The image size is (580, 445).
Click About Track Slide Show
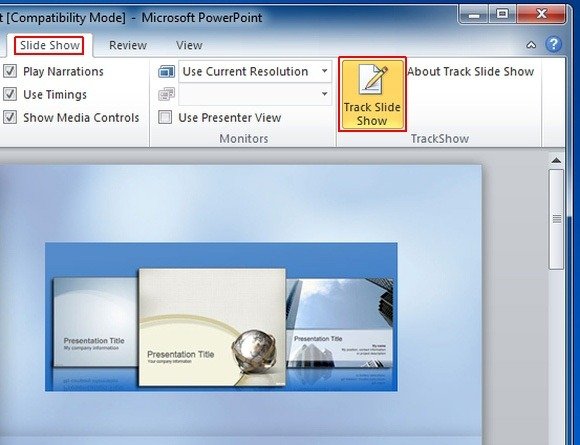tap(471, 71)
